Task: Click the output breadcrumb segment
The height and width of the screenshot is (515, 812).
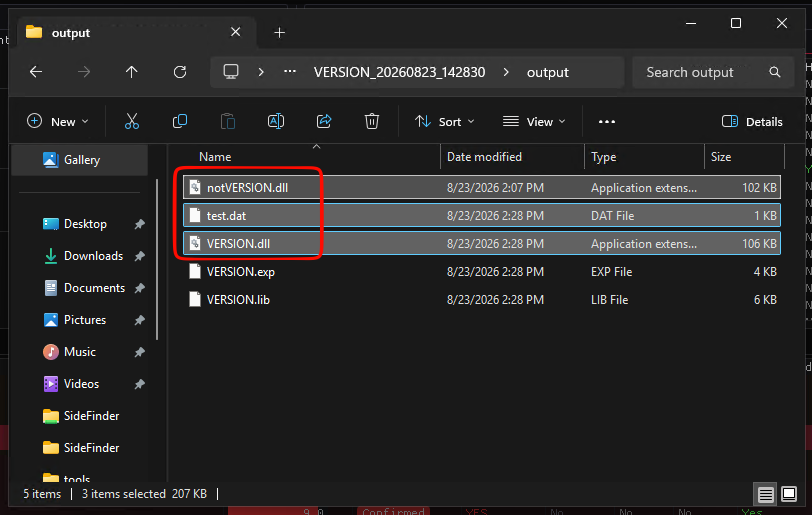Action: [x=547, y=72]
